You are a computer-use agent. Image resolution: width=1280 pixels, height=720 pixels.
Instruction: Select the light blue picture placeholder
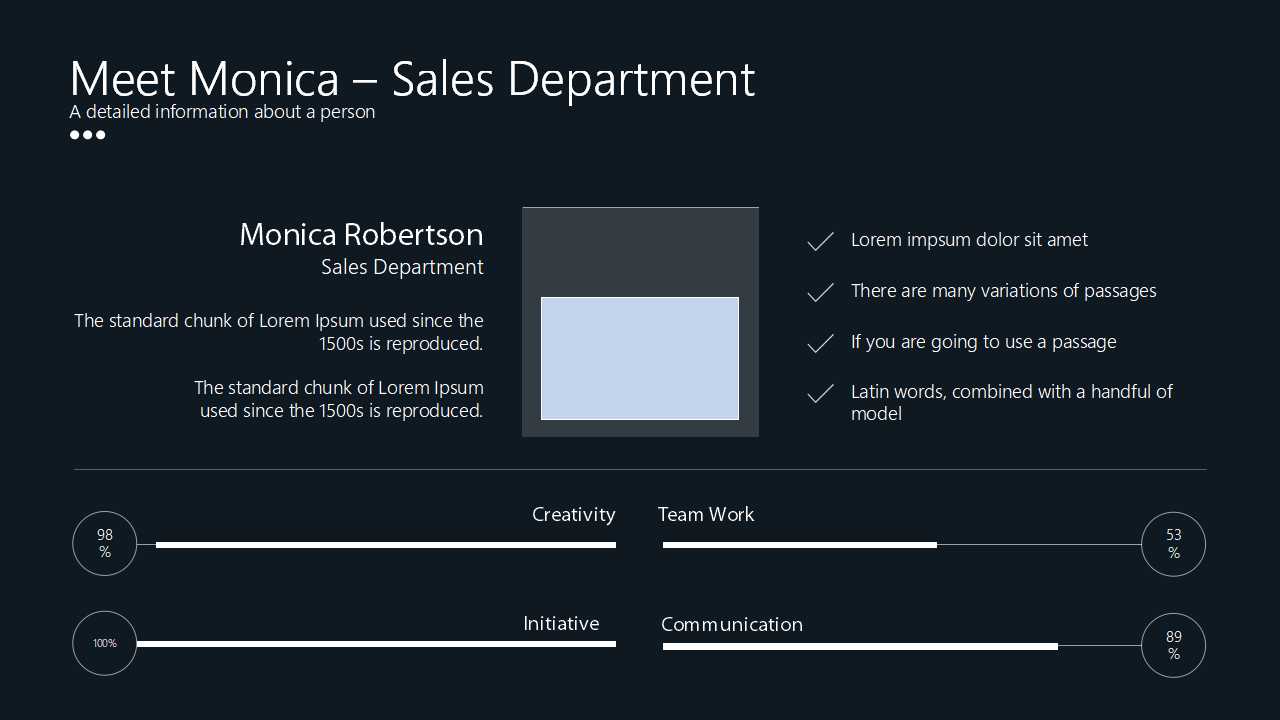tap(640, 358)
